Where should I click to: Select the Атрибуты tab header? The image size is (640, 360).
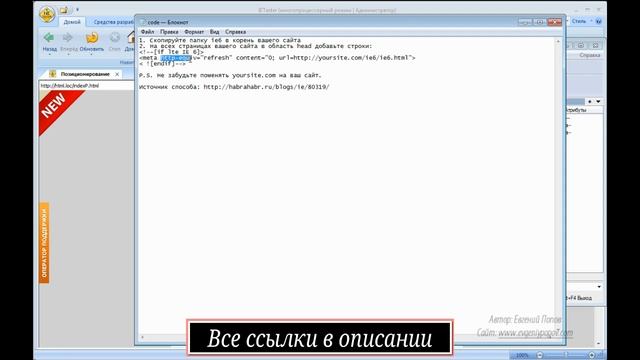(576, 110)
